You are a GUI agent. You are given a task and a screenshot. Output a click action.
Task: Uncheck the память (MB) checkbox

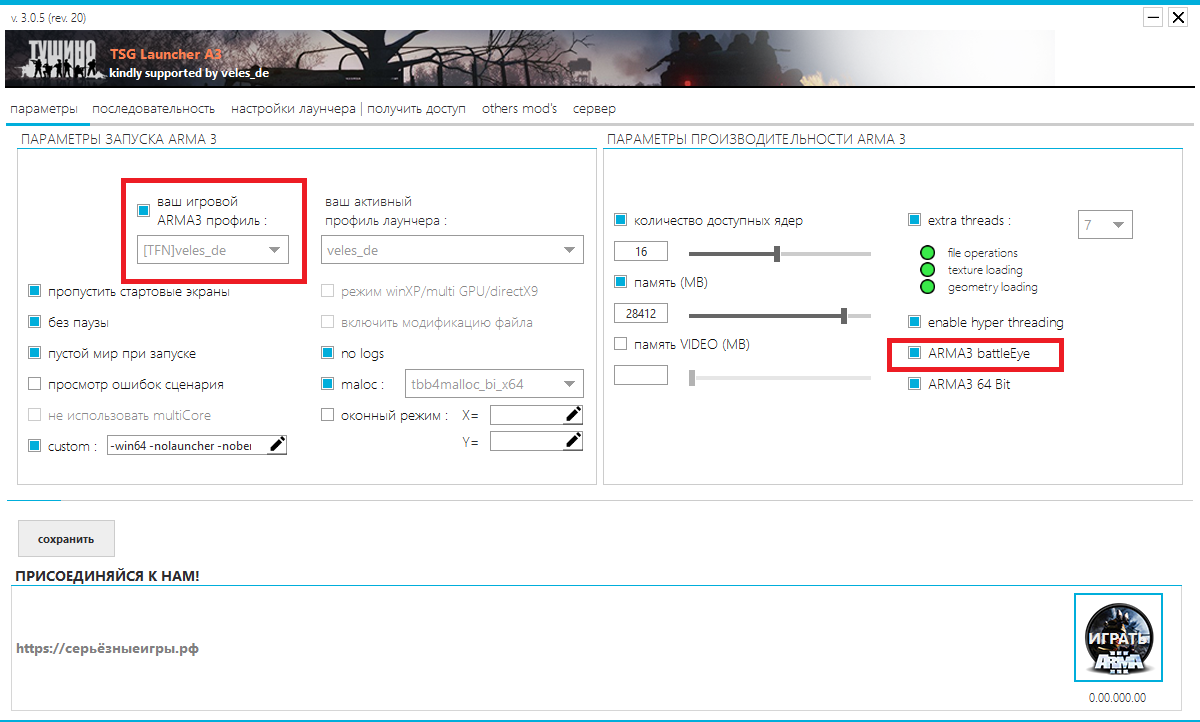620,282
